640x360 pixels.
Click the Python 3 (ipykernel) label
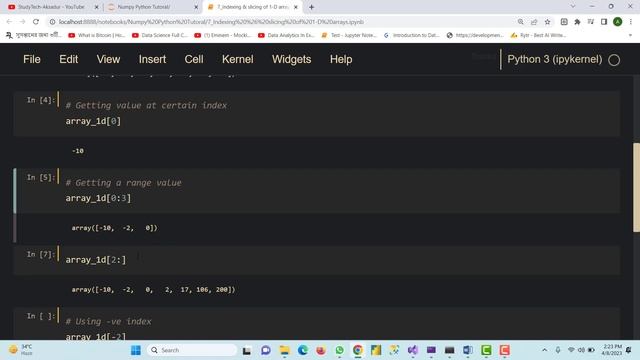pyautogui.click(x=554, y=59)
